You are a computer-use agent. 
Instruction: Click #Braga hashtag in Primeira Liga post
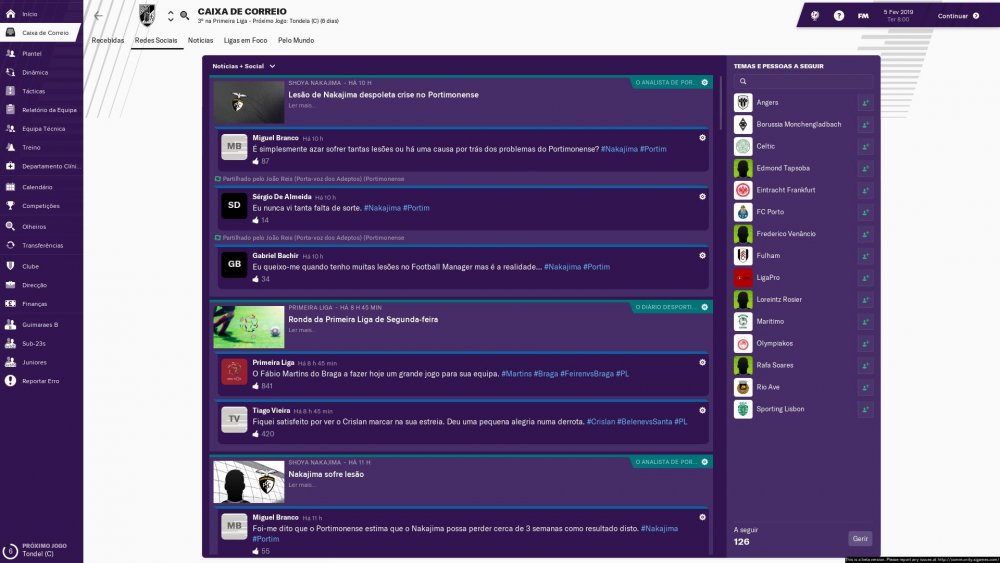coord(545,374)
